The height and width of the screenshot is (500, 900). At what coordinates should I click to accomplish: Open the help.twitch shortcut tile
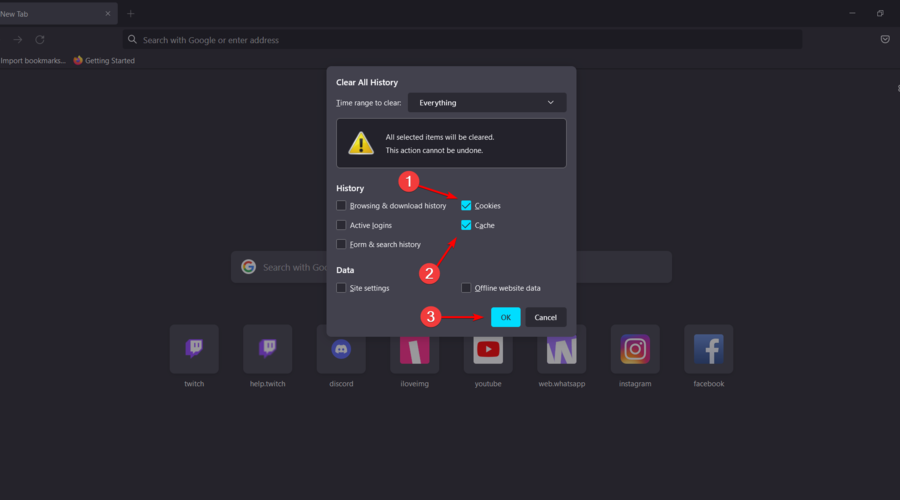pyautogui.click(x=267, y=349)
